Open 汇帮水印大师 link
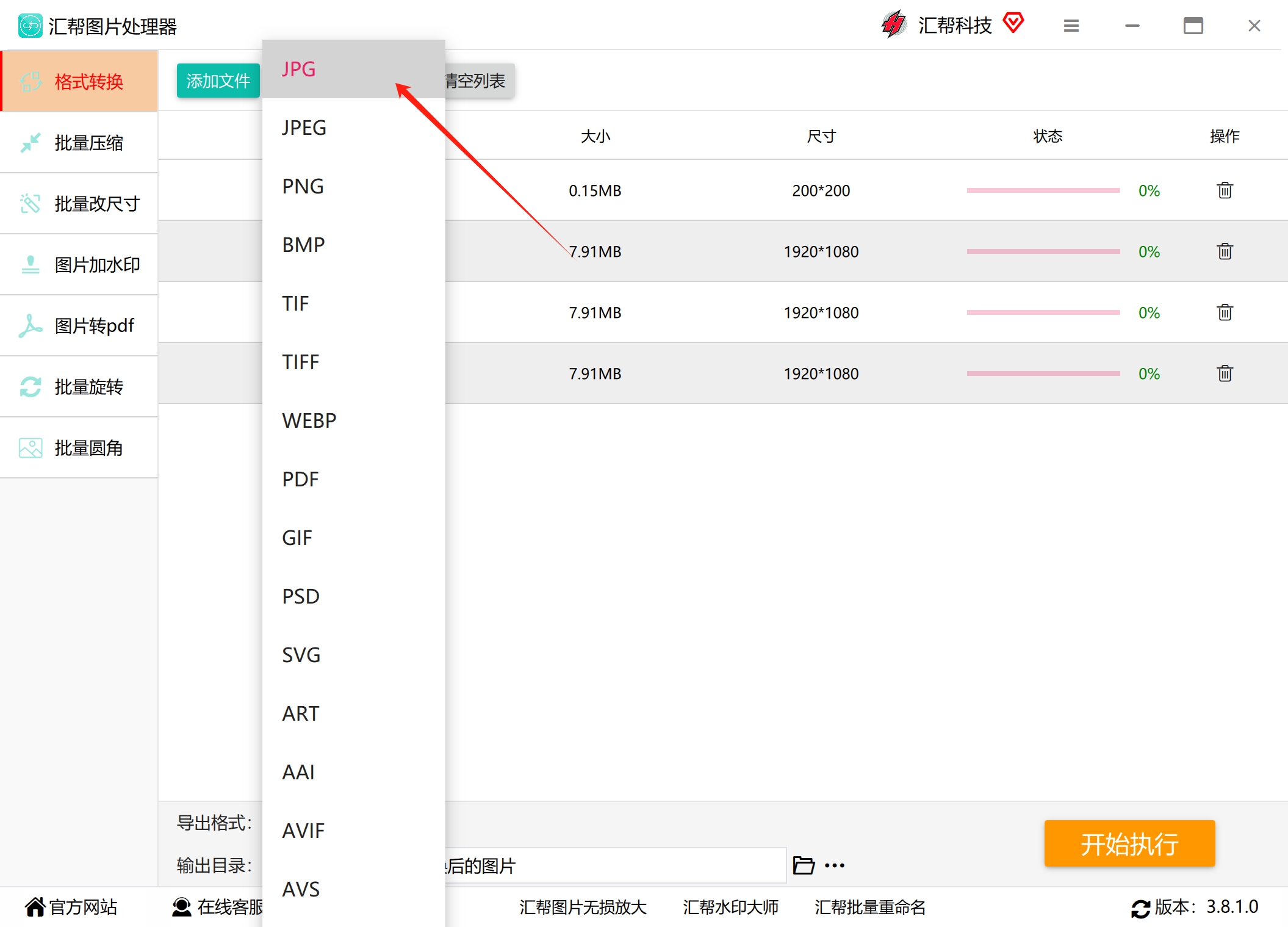This screenshot has width=1288, height=927. coord(730,907)
